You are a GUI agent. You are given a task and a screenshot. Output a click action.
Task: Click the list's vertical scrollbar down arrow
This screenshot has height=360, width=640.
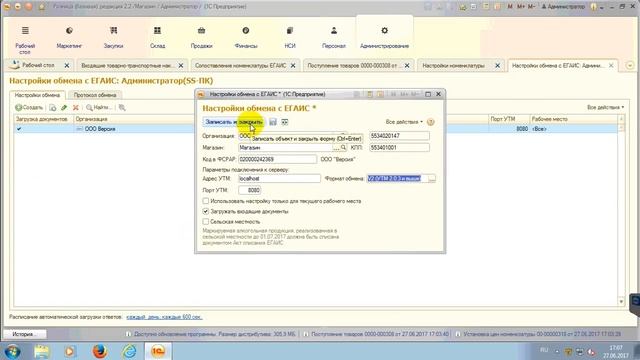pyautogui.click(x=621, y=302)
